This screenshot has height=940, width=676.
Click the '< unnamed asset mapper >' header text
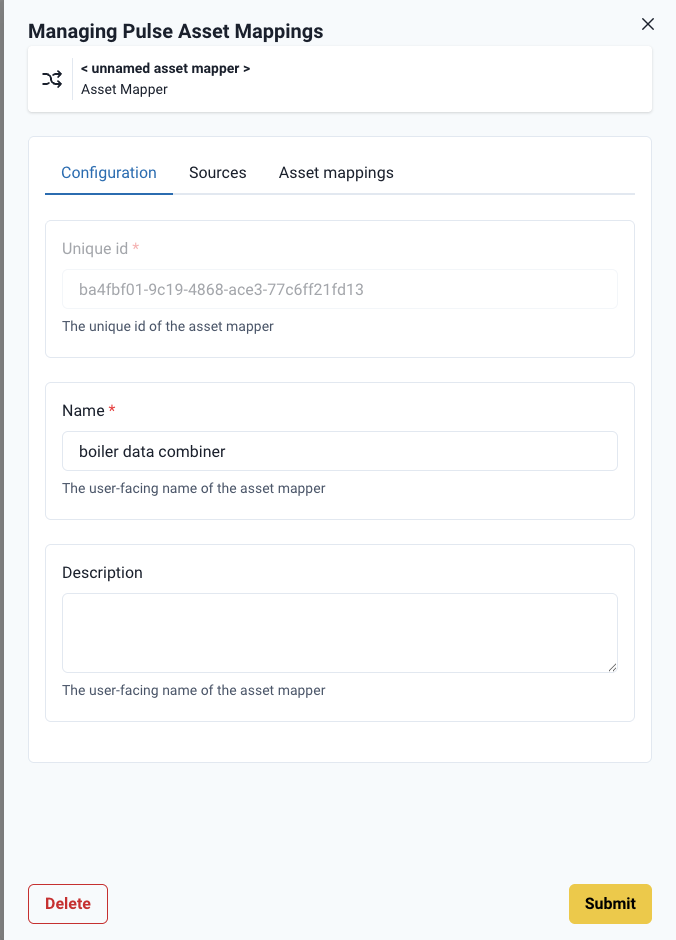point(166,68)
